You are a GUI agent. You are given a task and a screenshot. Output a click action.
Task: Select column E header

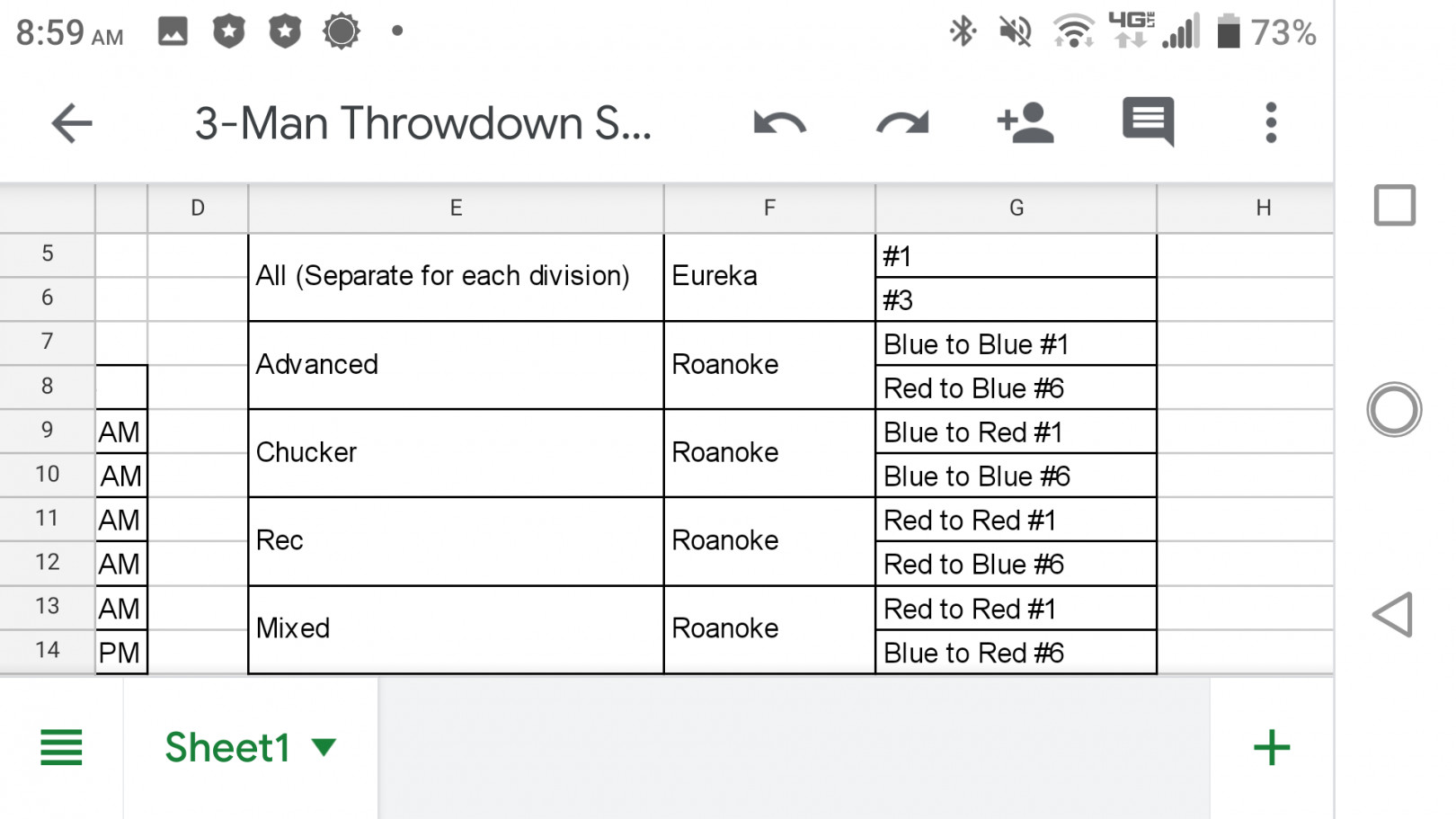click(x=456, y=209)
